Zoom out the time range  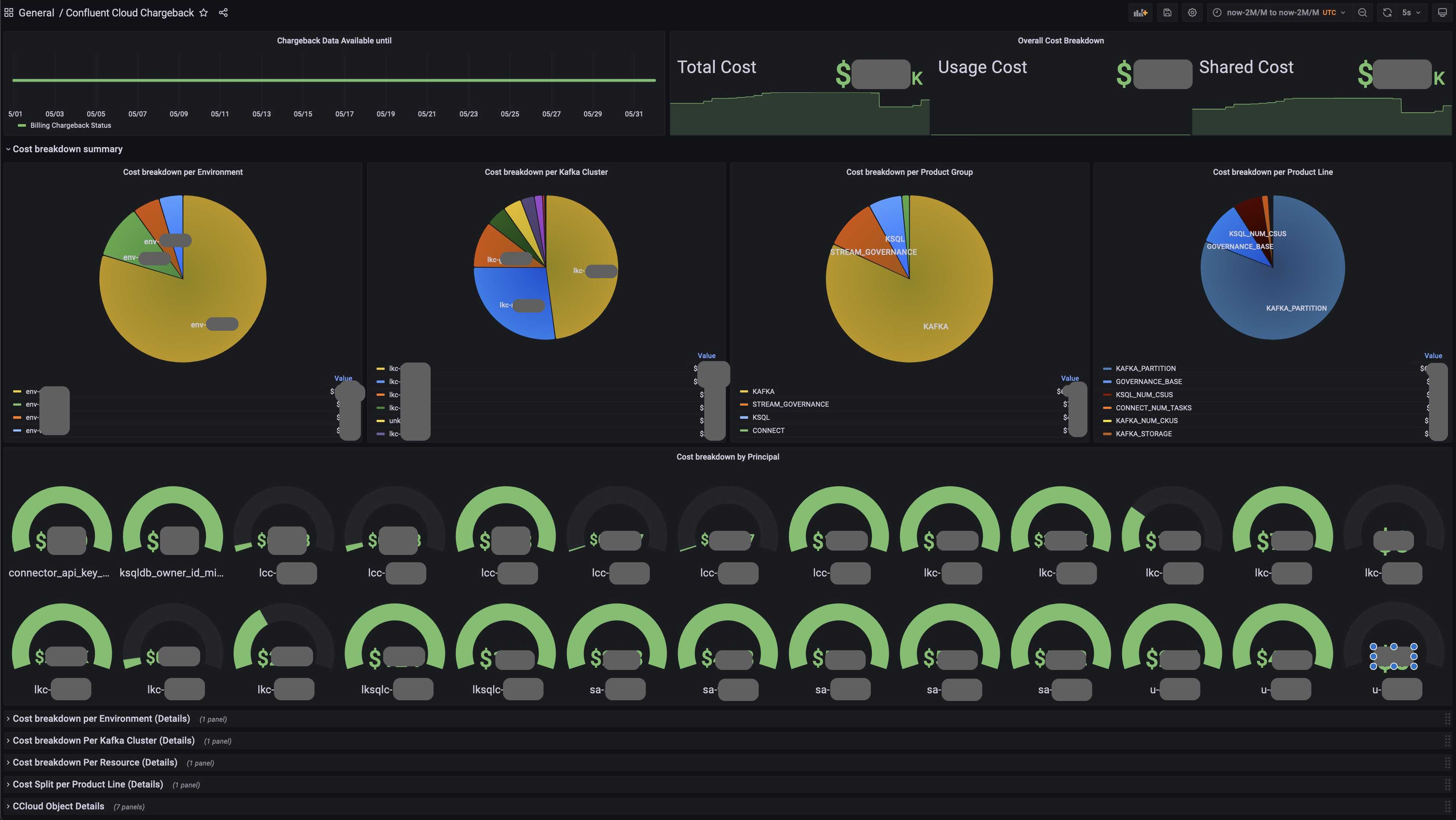click(1362, 12)
